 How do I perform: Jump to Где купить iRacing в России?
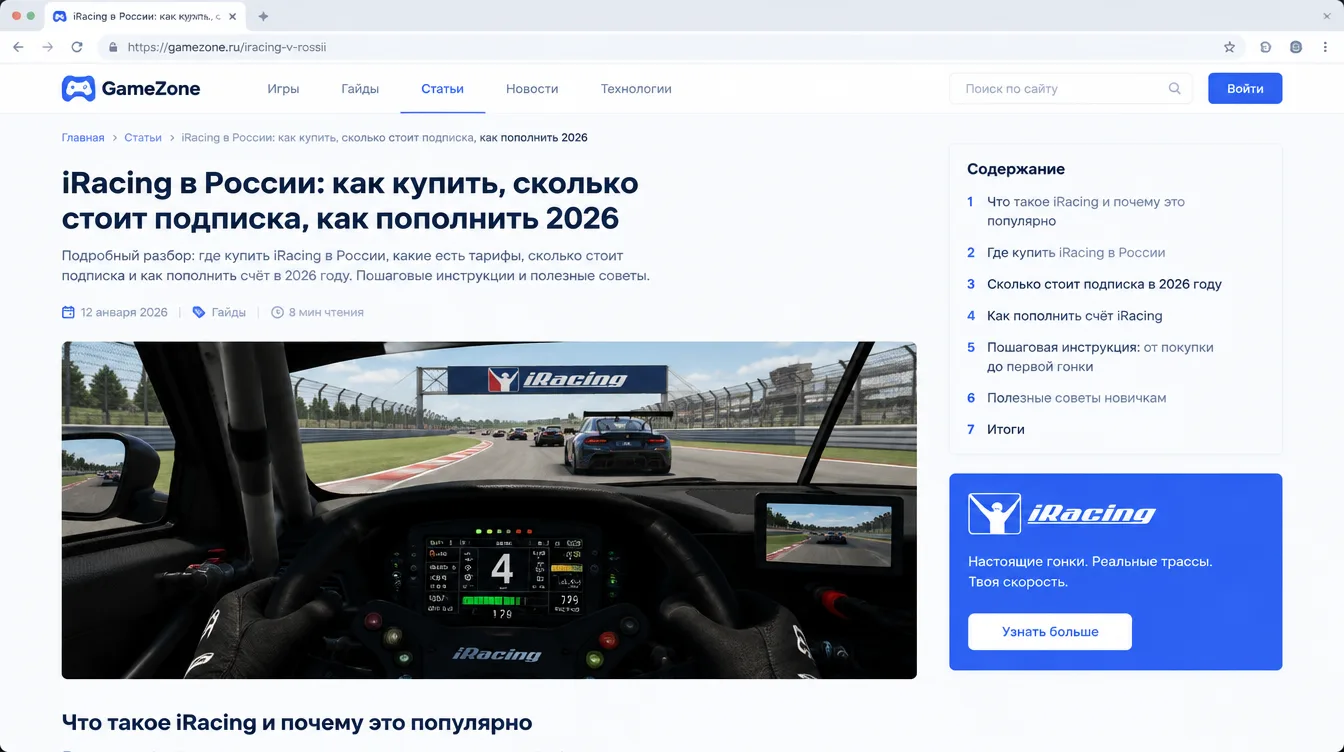click(x=1076, y=253)
